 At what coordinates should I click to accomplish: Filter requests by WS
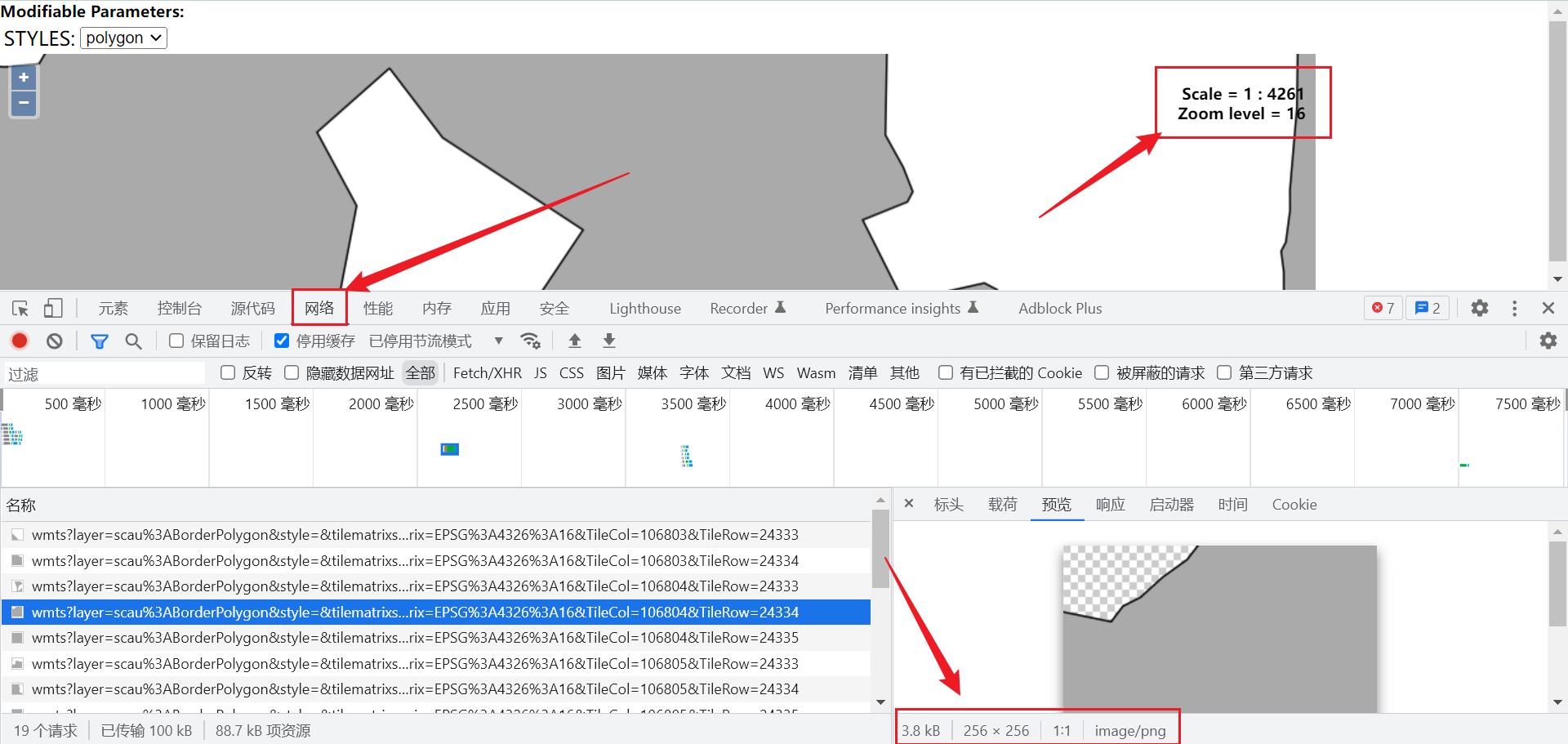tap(773, 372)
